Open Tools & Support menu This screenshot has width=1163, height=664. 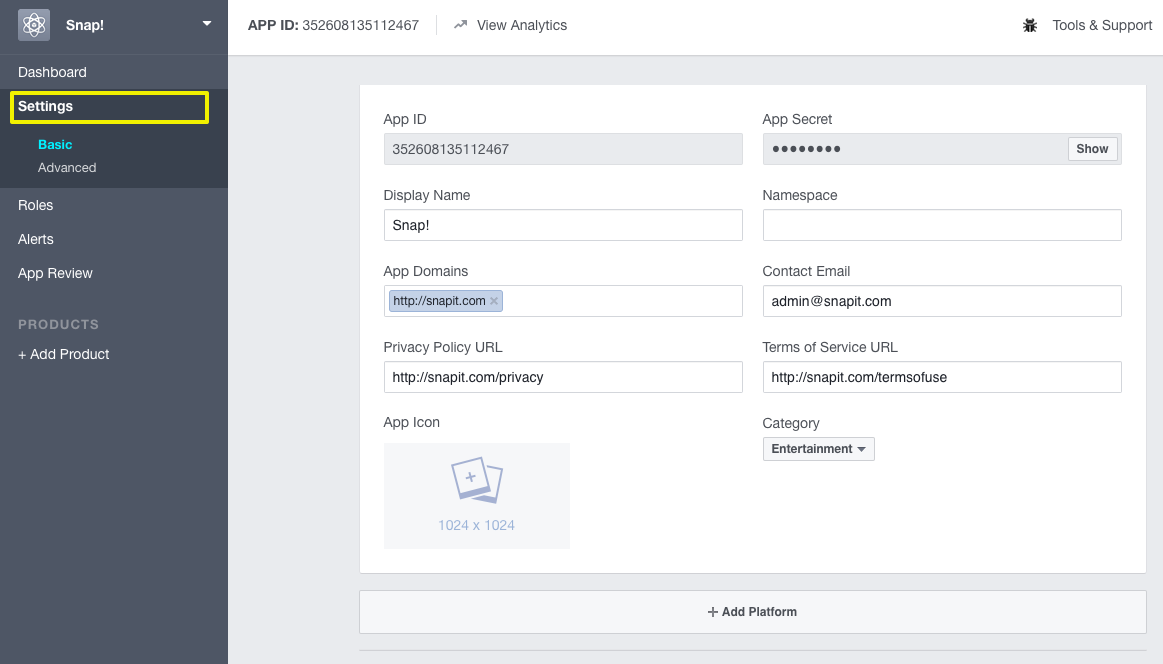(1102, 25)
